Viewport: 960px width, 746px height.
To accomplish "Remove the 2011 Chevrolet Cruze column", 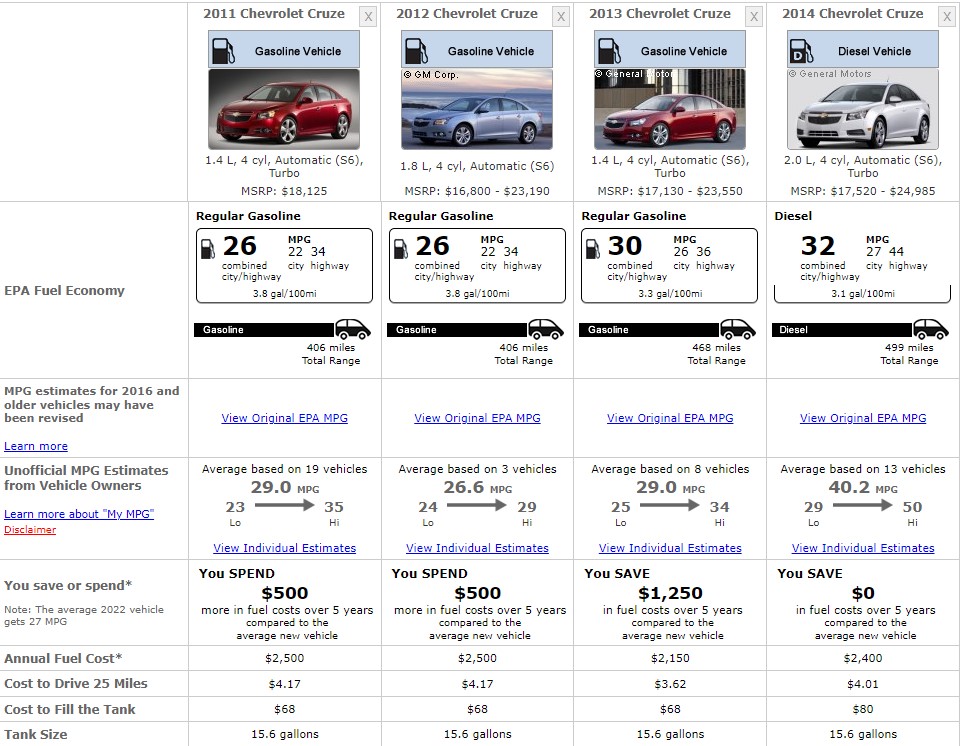I will (x=368, y=17).
